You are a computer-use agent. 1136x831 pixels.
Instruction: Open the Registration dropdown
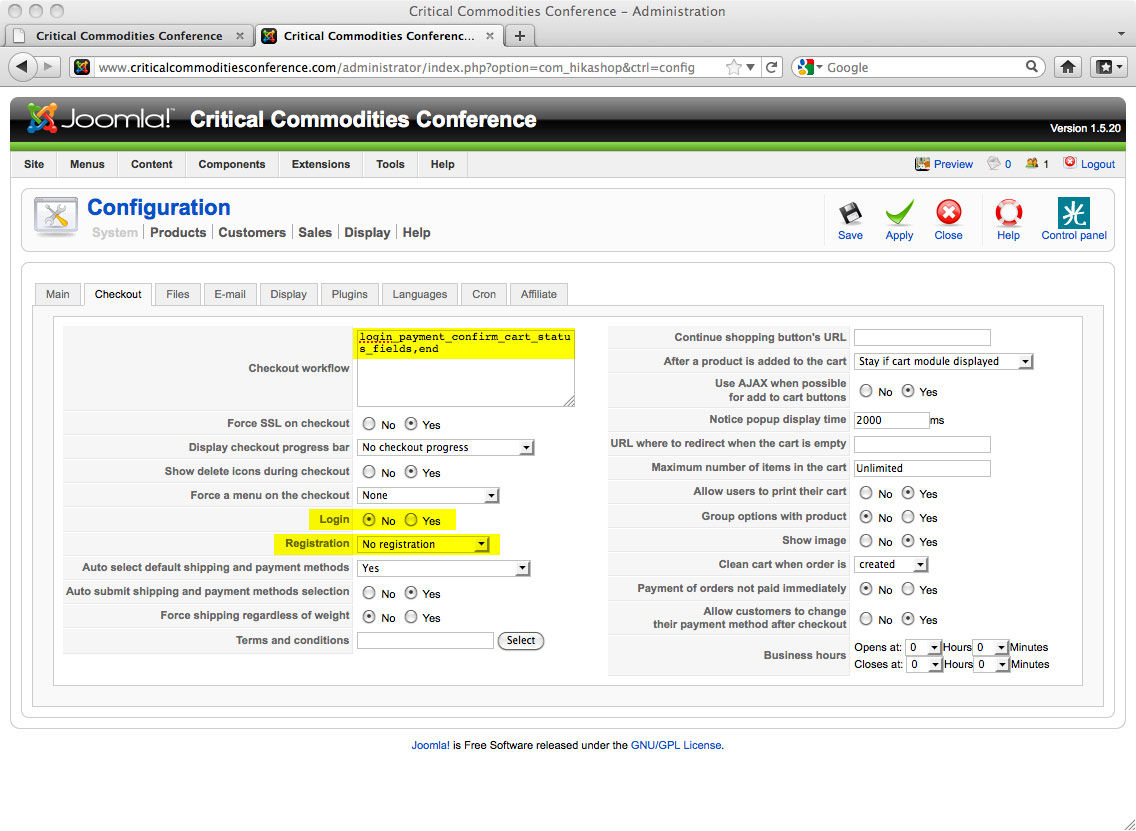pyautogui.click(x=423, y=544)
